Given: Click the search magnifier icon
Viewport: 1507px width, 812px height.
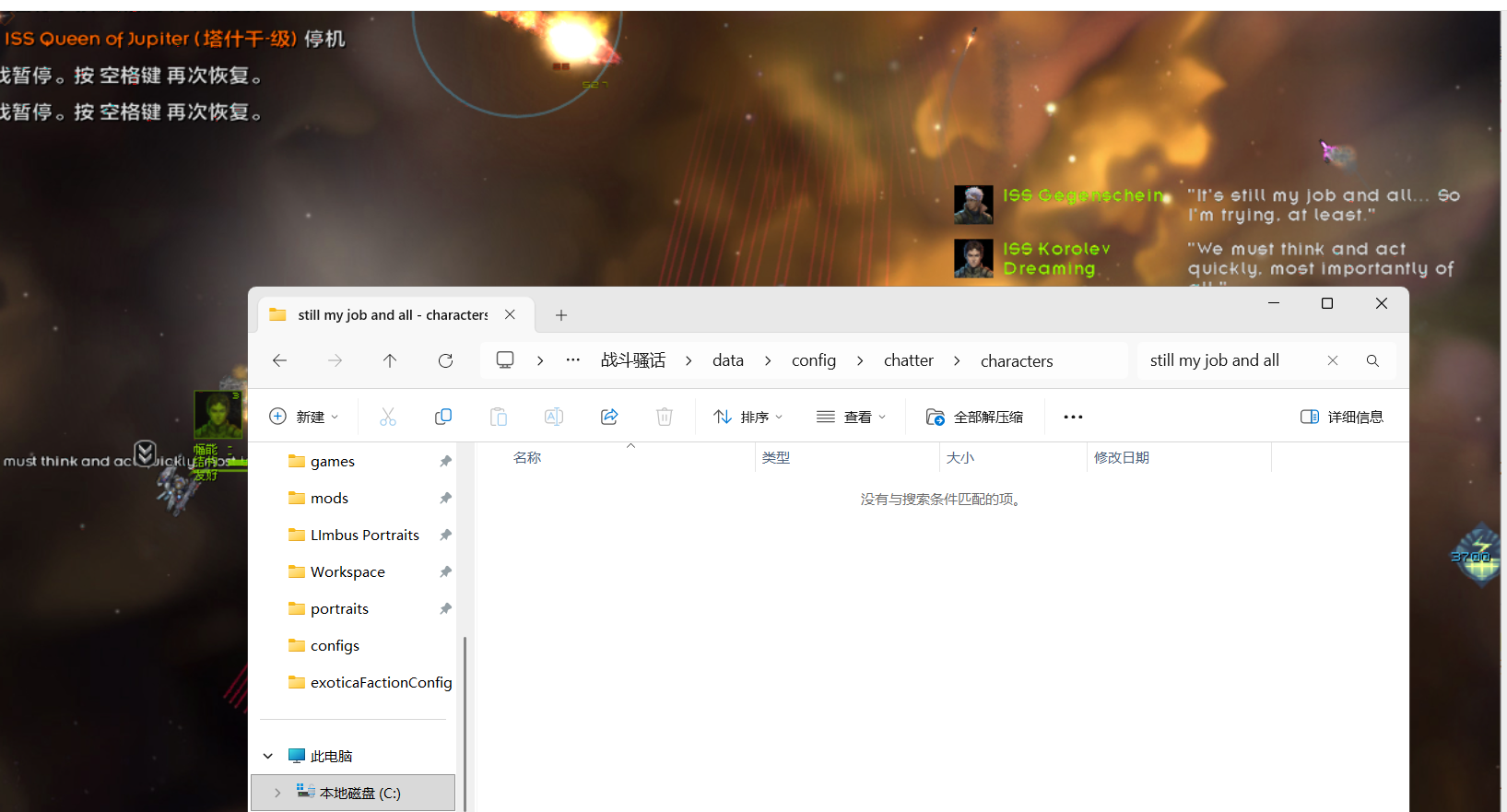Looking at the screenshot, I should pyautogui.click(x=1372, y=360).
